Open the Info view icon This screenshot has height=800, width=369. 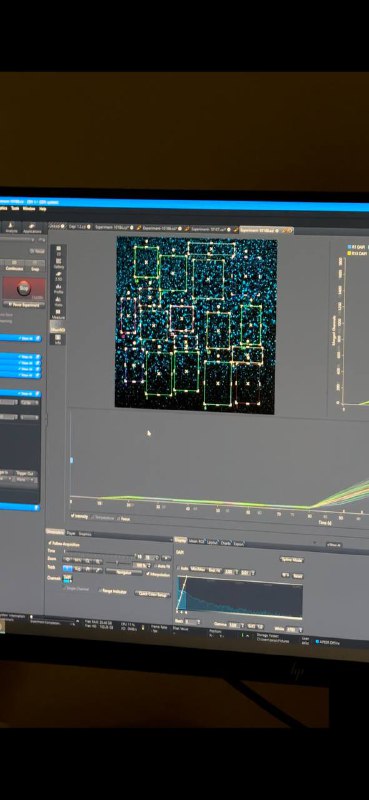coord(58,340)
